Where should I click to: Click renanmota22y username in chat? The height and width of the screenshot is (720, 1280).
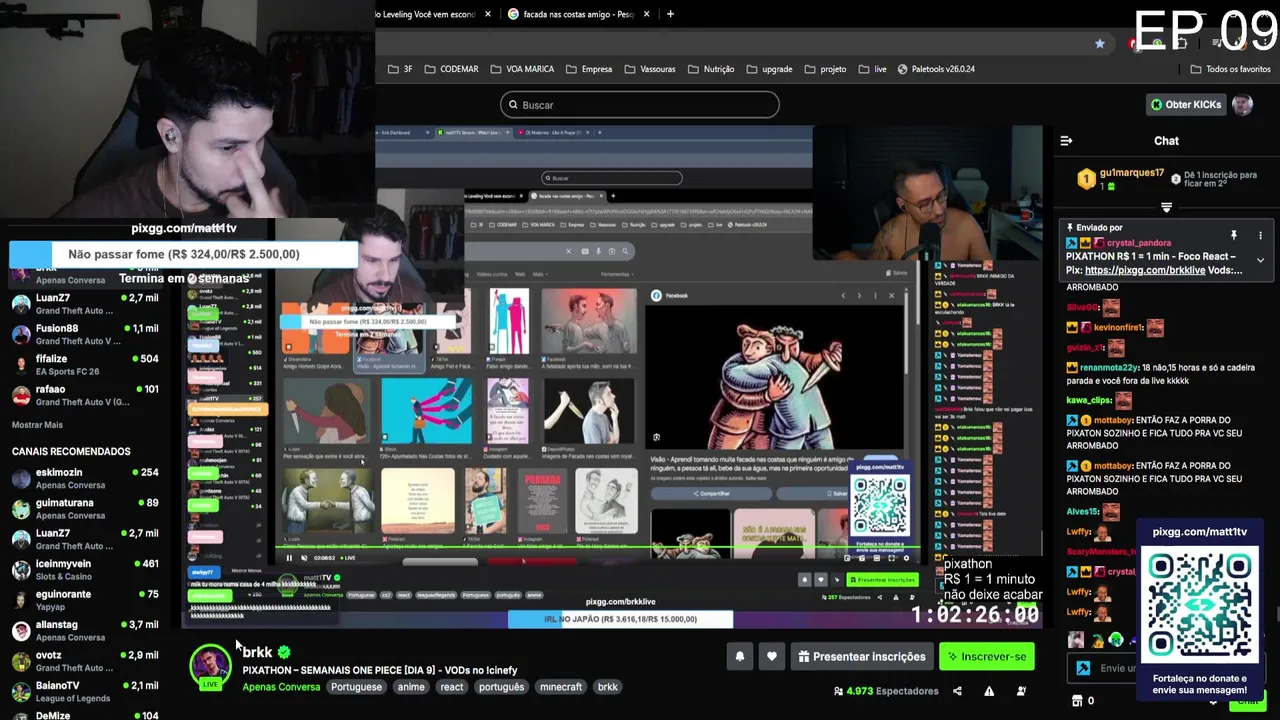pos(1109,368)
